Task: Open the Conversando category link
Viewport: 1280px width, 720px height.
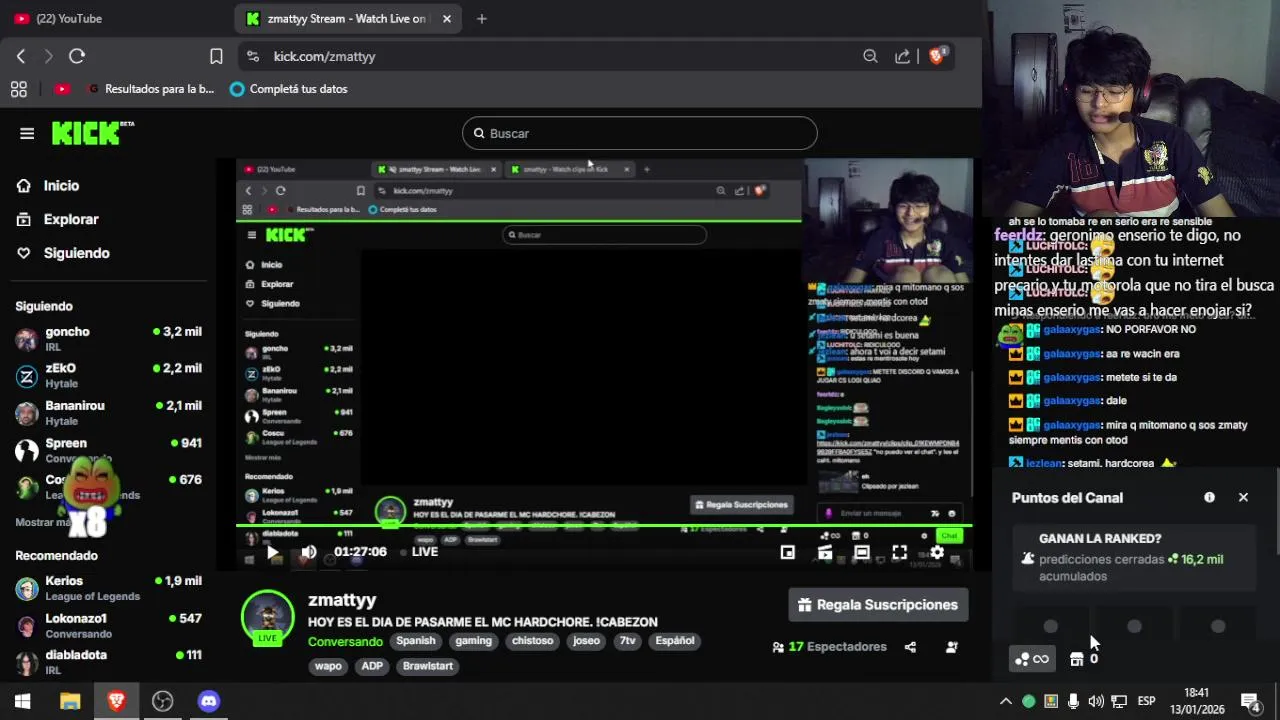Action: [345, 641]
